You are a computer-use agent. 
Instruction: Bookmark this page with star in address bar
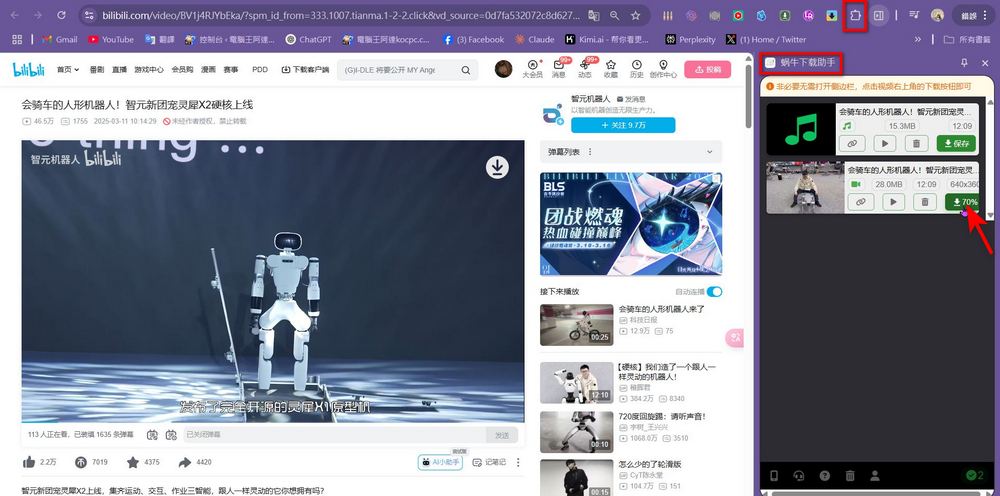(635, 15)
